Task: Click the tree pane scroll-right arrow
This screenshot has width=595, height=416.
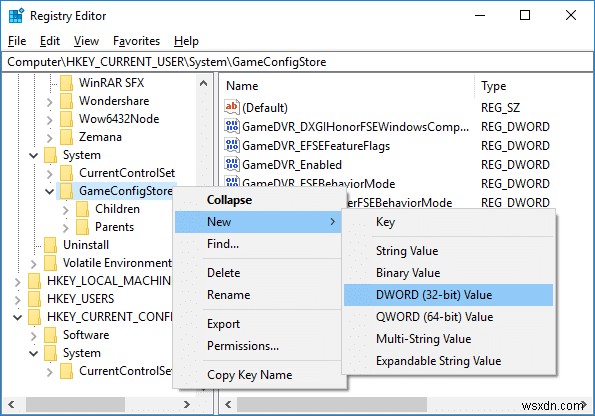Action: pyautogui.click(x=187, y=405)
